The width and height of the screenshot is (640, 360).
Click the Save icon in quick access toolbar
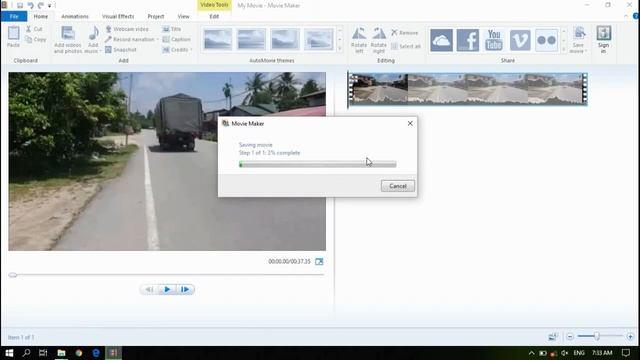pyautogui.click(x=20, y=5)
